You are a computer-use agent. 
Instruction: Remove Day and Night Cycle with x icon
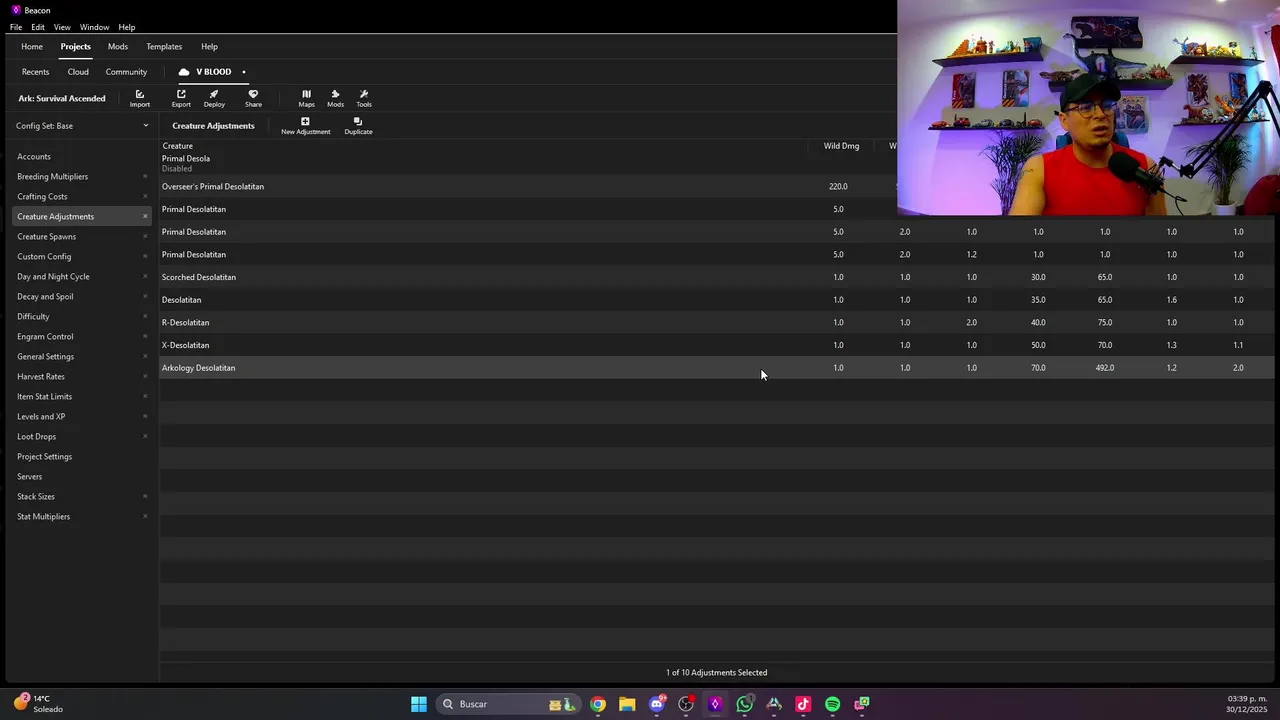[x=145, y=277]
